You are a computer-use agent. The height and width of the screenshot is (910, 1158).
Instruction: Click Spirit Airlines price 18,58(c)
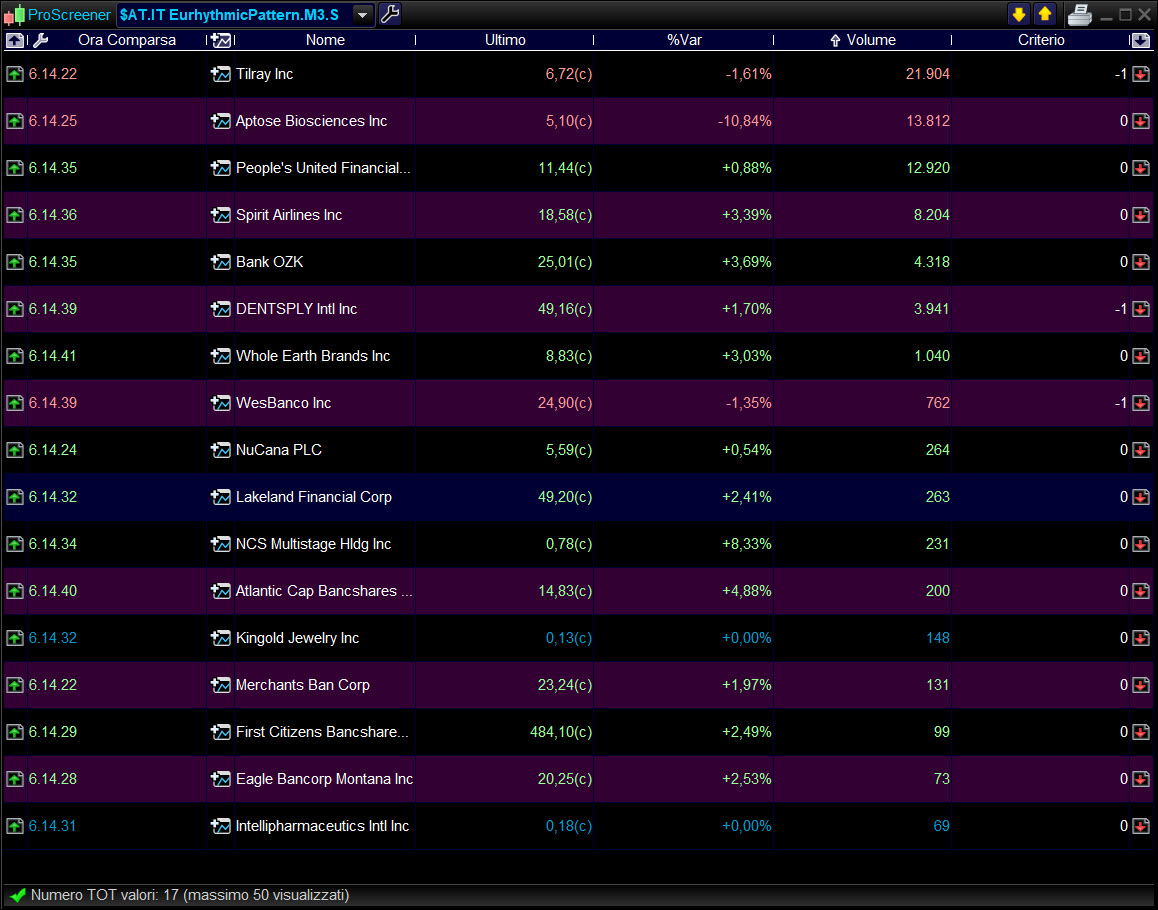[565, 215]
